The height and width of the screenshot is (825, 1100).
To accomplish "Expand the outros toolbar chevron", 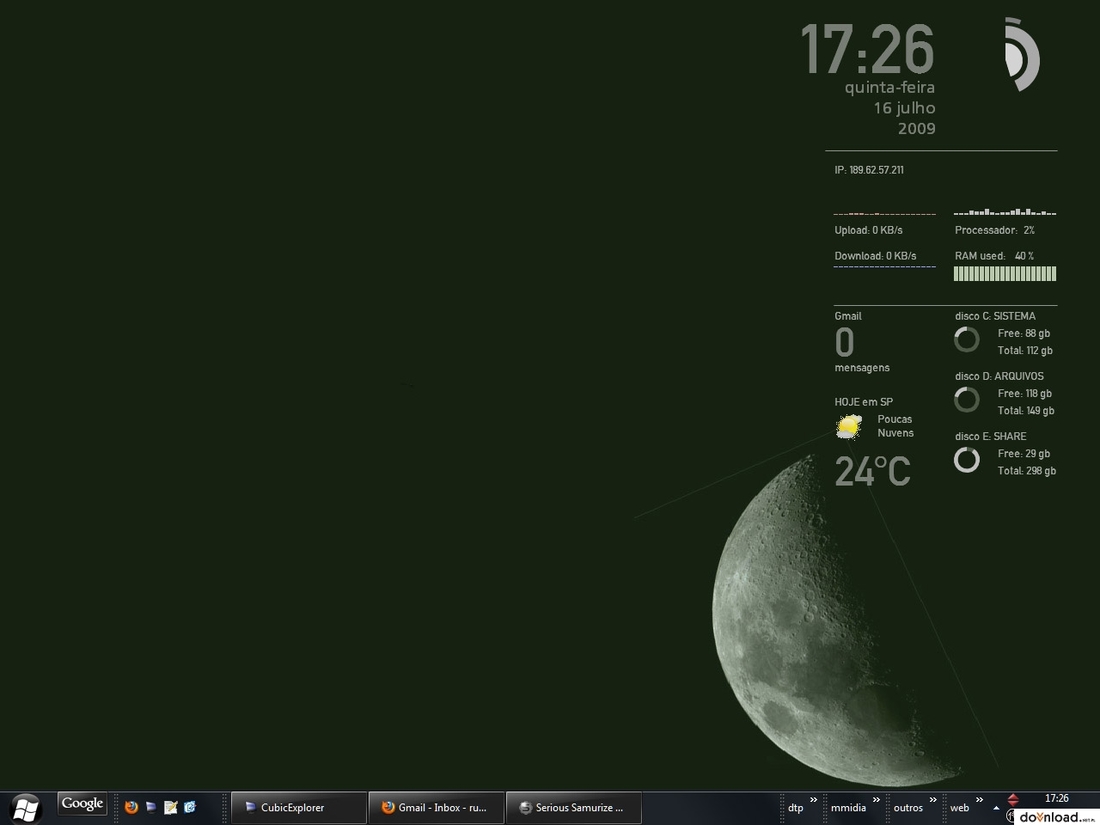I will pyautogui.click(x=933, y=800).
